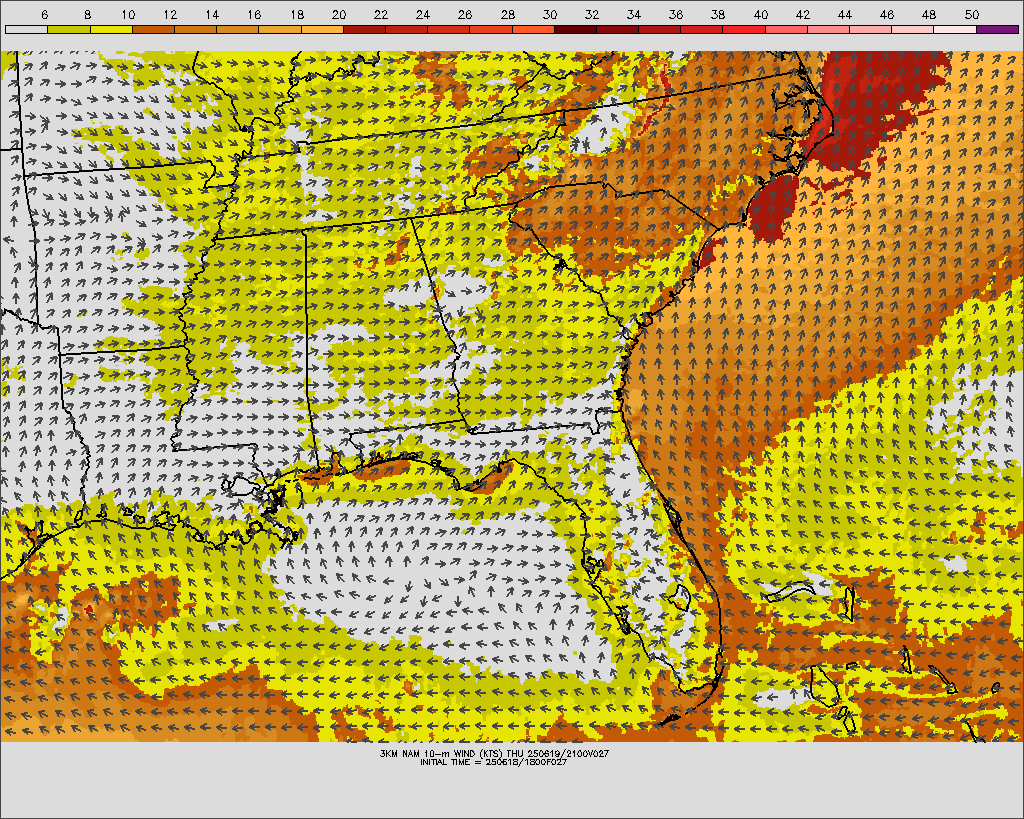This screenshot has width=1024, height=819.
Task: Choose legend swatch between 18 and 20
Action: [x=323, y=29]
